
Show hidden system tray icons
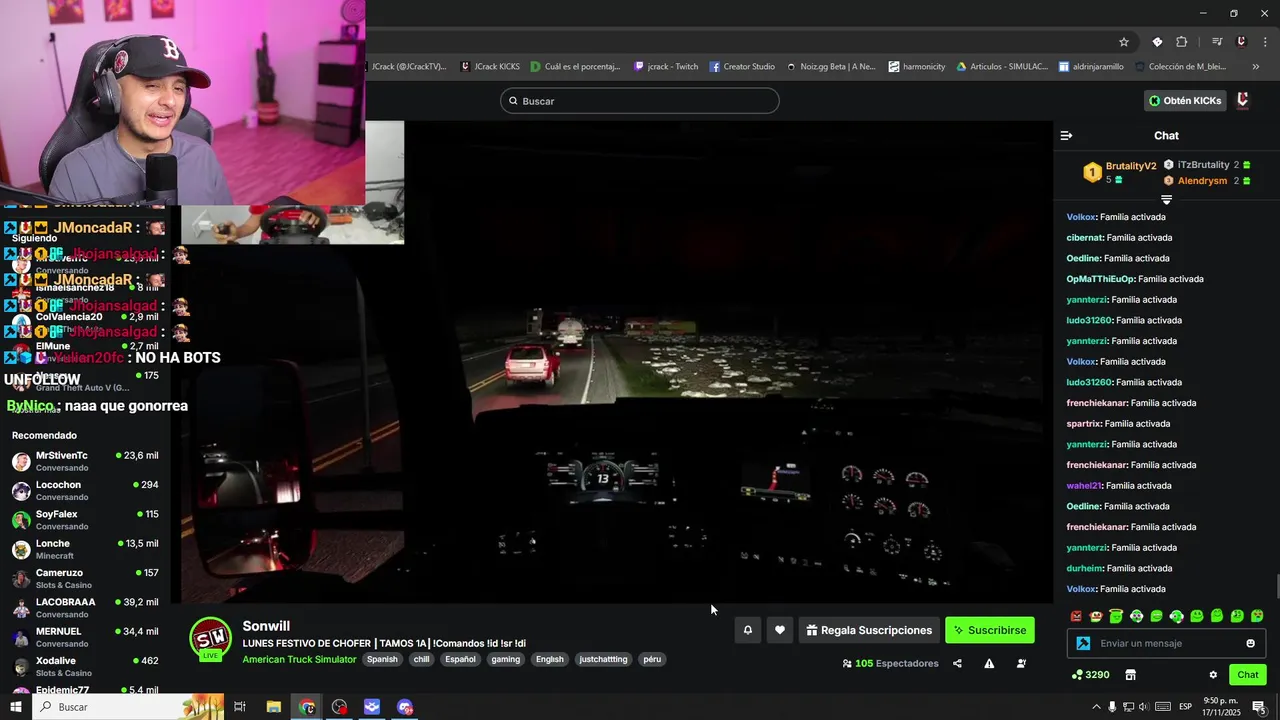pos(1096,707)
